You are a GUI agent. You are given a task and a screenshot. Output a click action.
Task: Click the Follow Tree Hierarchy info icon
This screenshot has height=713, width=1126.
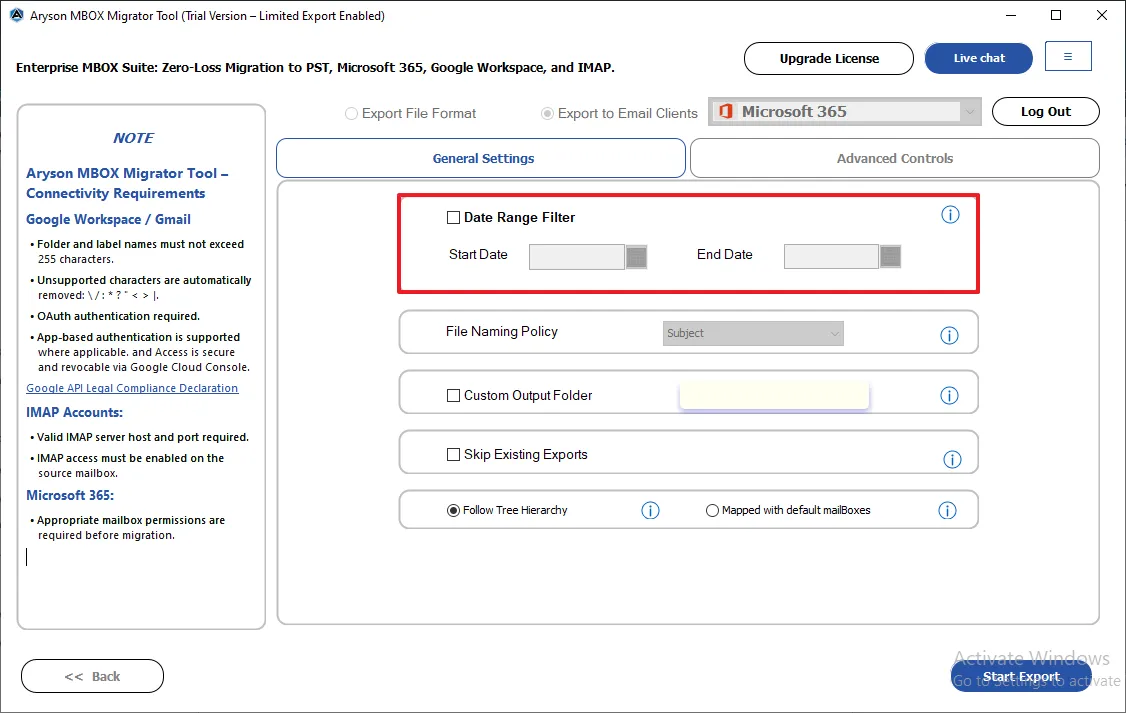click(650, 511)
